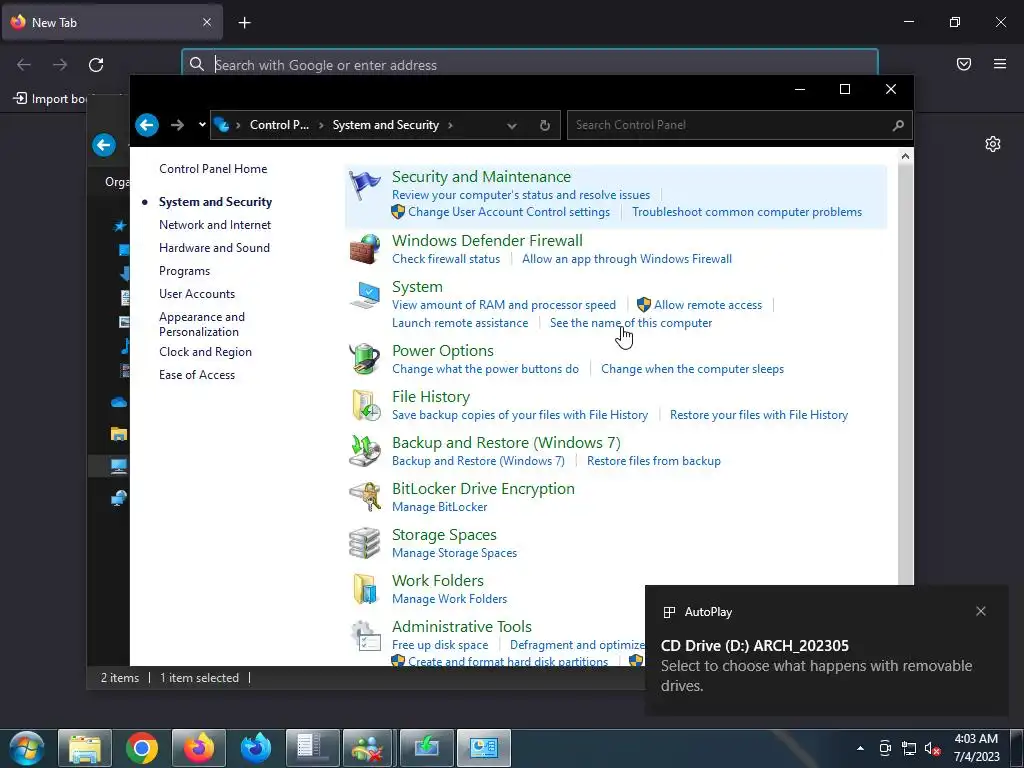Viewport: 1024px width, 768px height.
Task: Click Change User Account Control settings
Action: click(x=509, y=212)
